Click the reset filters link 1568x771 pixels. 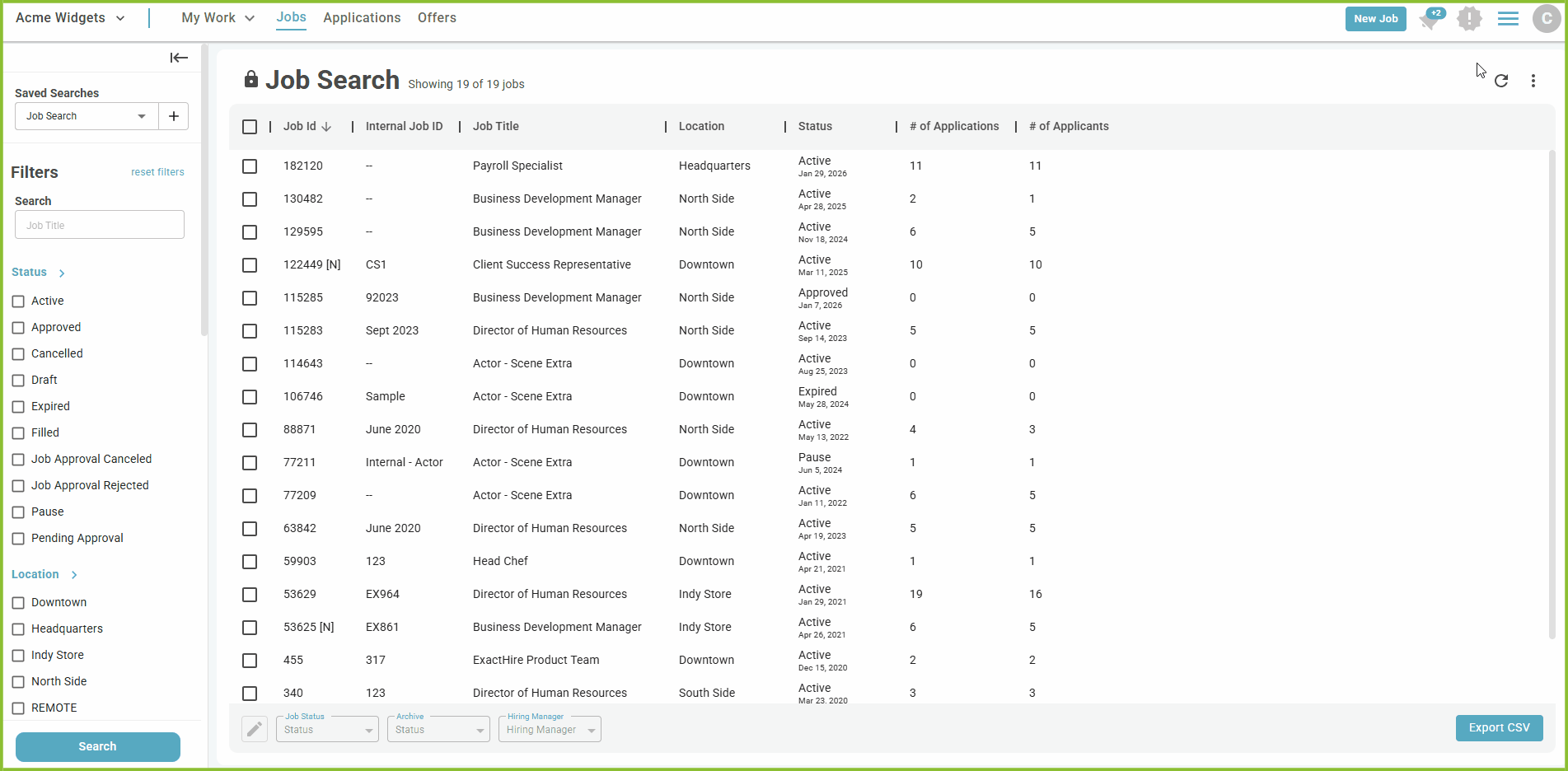(157, 172)
